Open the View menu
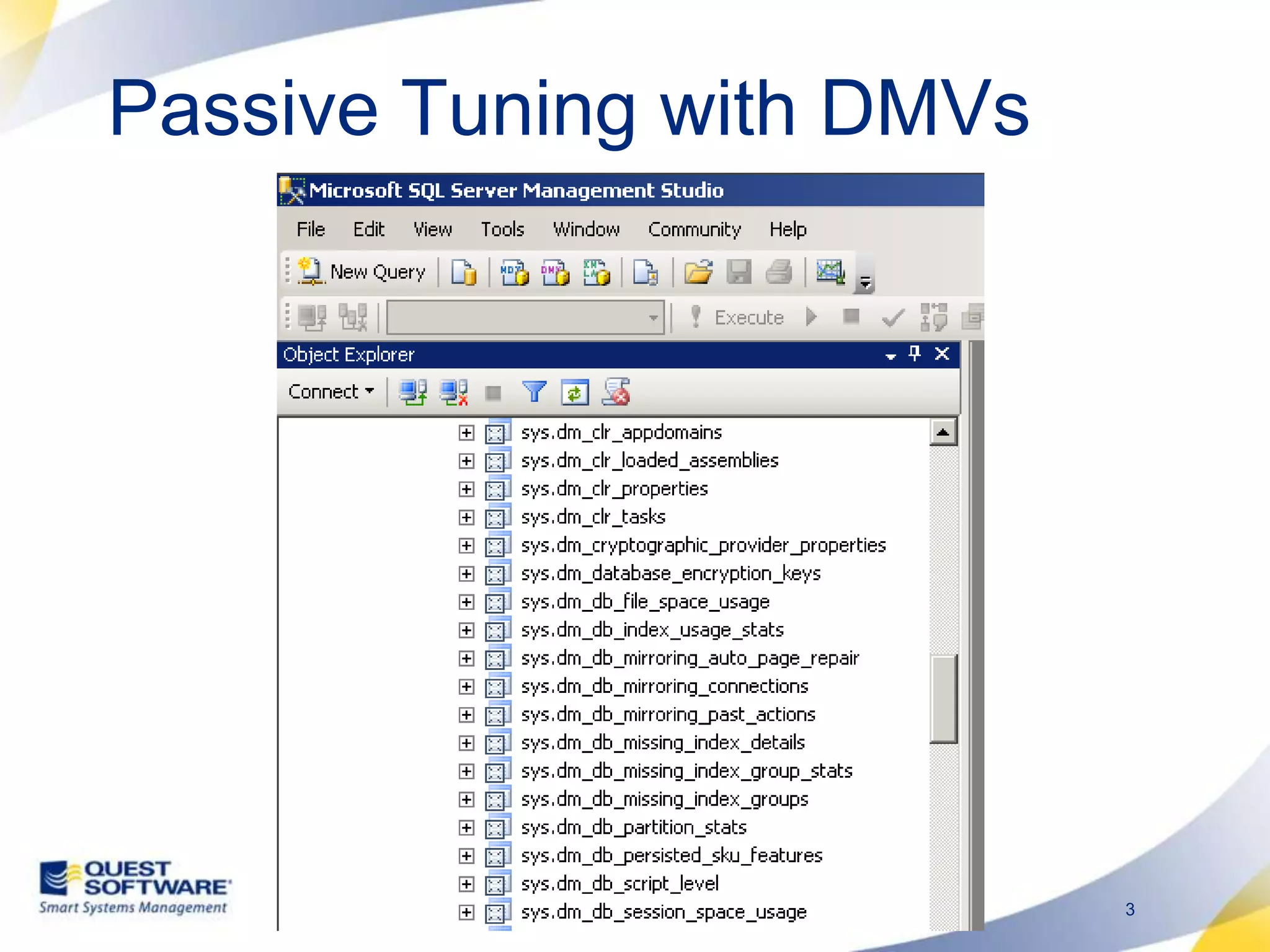This screenshot has height=952, width=1270. (x=433, y=229)
